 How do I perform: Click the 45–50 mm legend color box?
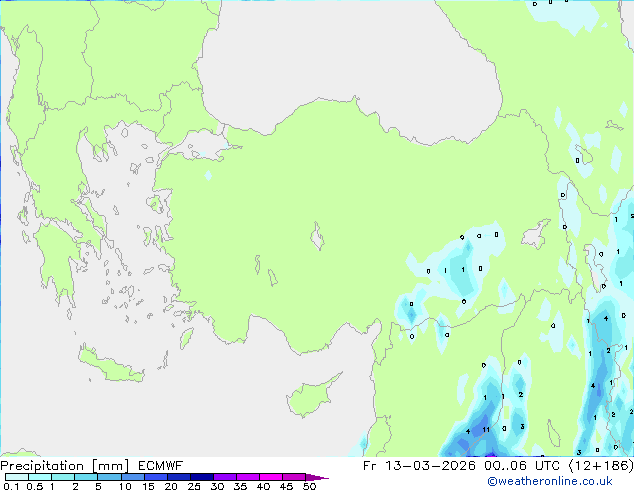point(294,477)
